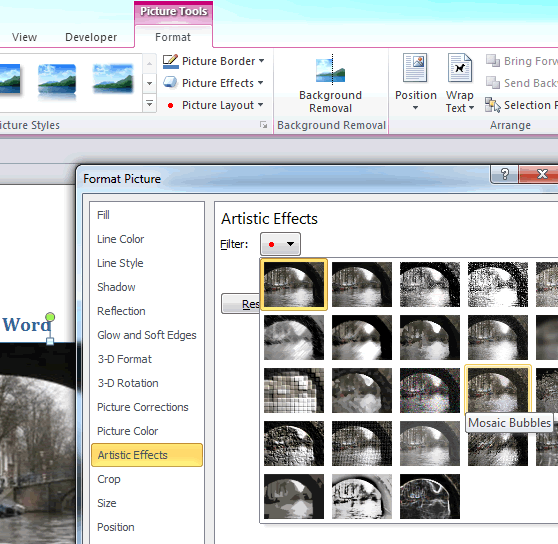This screenshot has width=558, height=544.
Task: Choose first effect thumbnail in second row
Action: (x=294, y=338)
